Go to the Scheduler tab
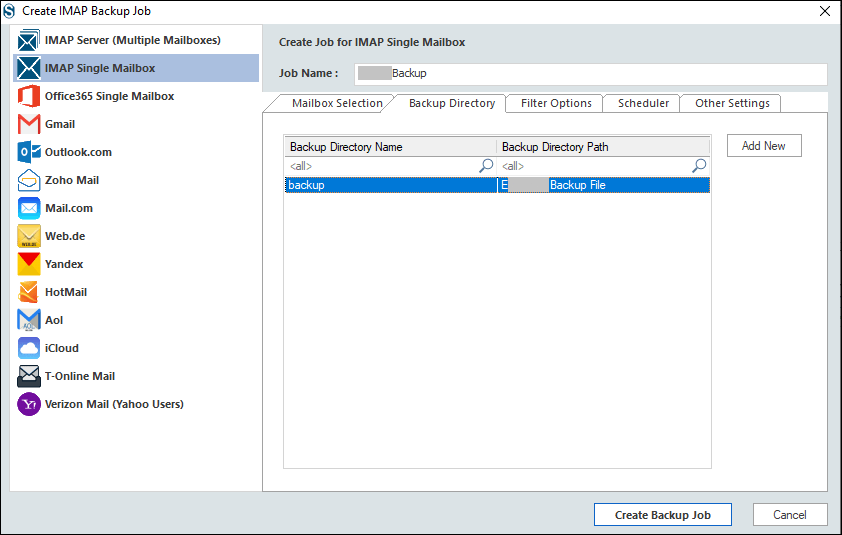The width and height of the screenshot is (842, 535). tap(643, 103)
